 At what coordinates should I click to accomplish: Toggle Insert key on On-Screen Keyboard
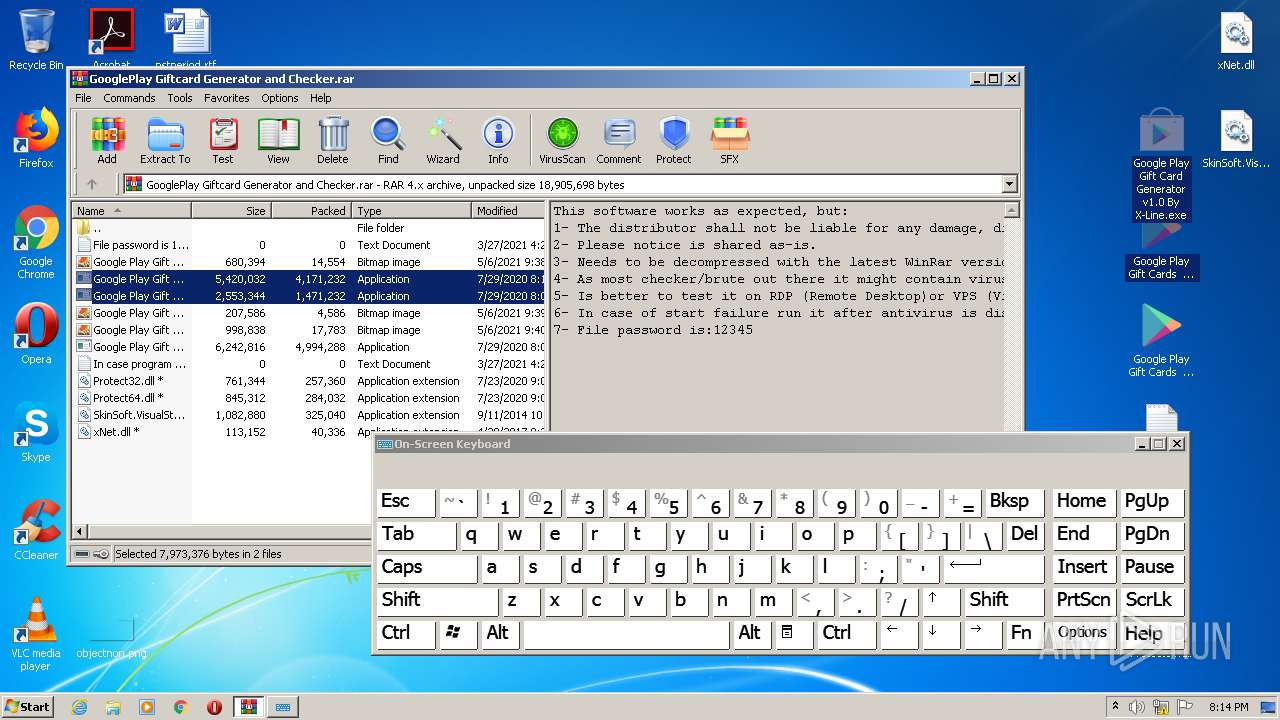[1084, 568]
